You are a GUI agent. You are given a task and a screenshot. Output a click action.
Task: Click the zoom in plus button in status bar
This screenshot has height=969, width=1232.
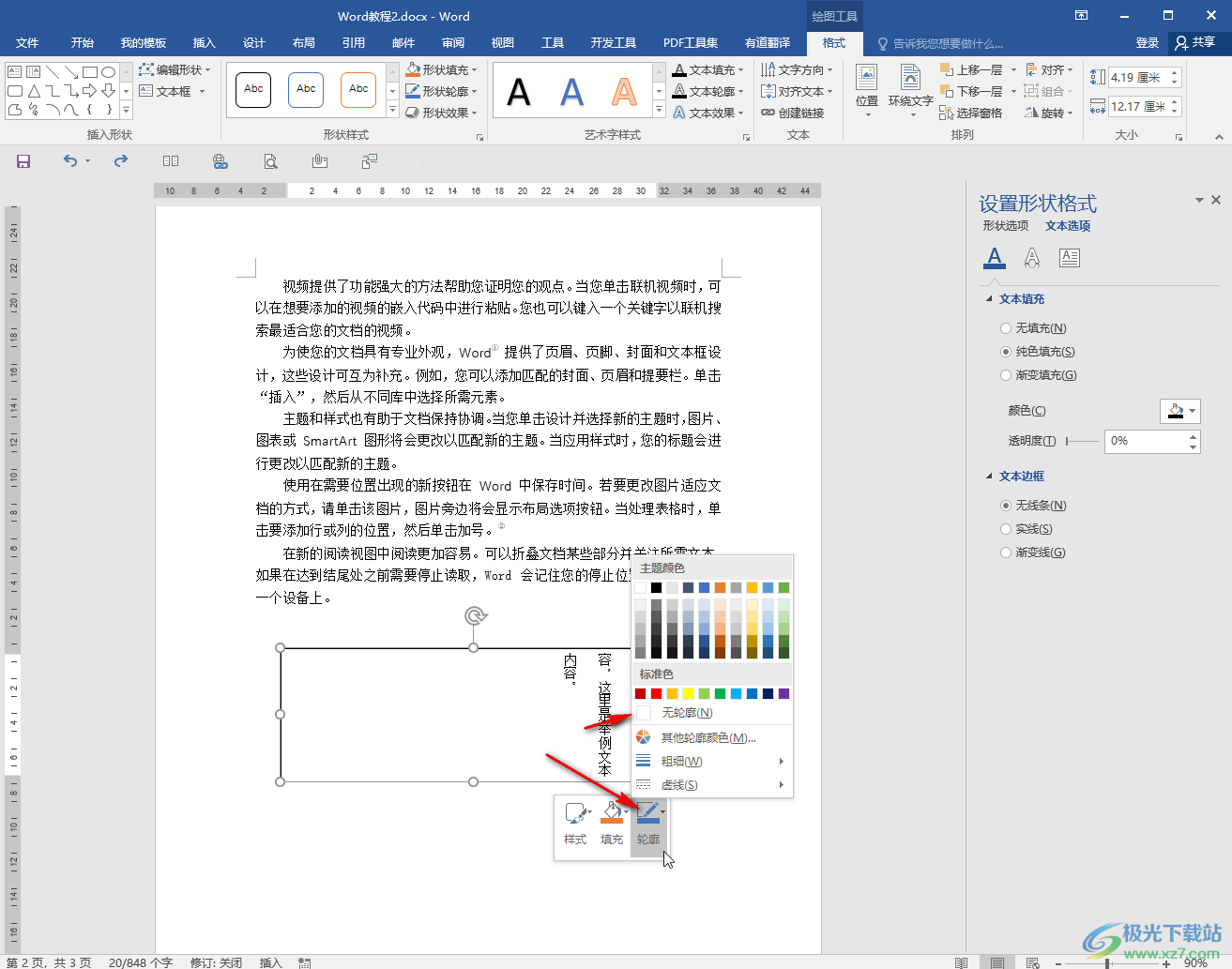1166,962
